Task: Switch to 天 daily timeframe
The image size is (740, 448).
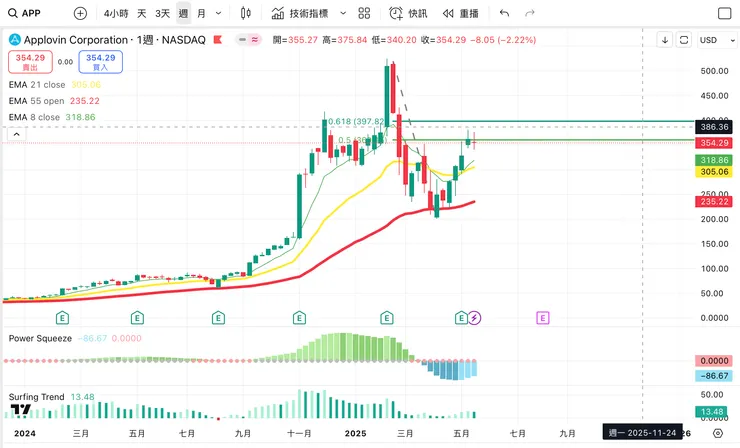Action: pyautogui.click(x=142, y=13)
